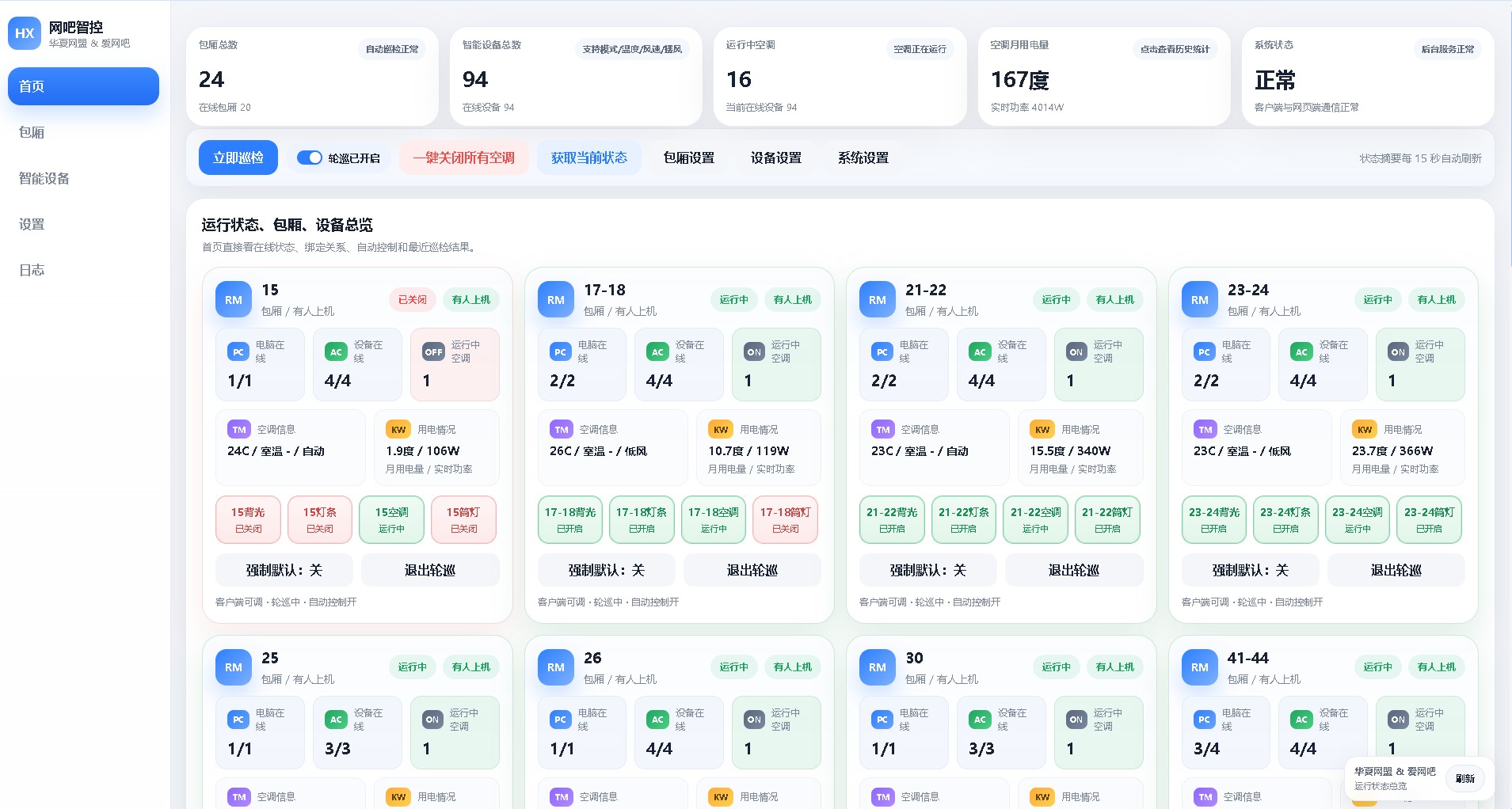Switch to 包厢设置 tab
Viewport: 1512px width, 809px height.
(x=689, y=158)
